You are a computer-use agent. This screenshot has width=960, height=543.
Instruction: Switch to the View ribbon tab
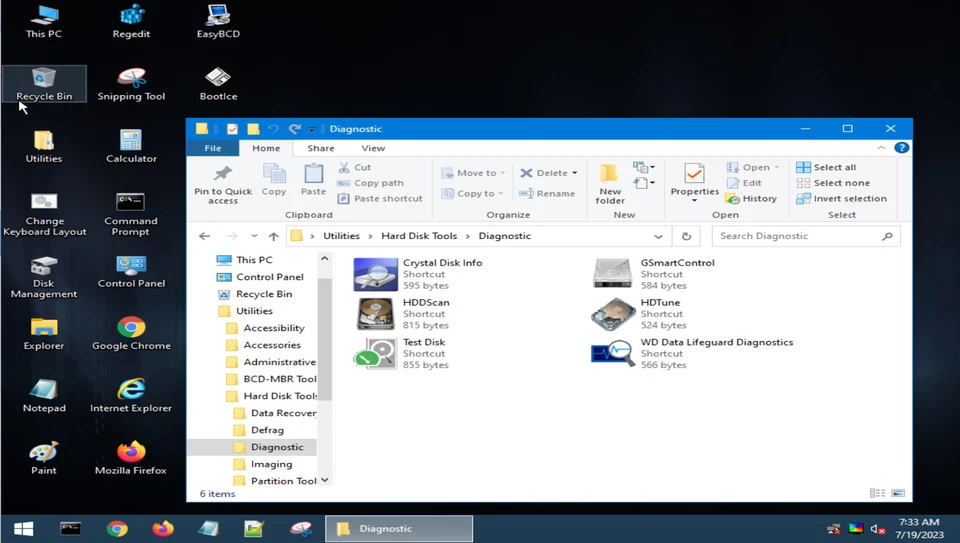[x=373, y=148]
